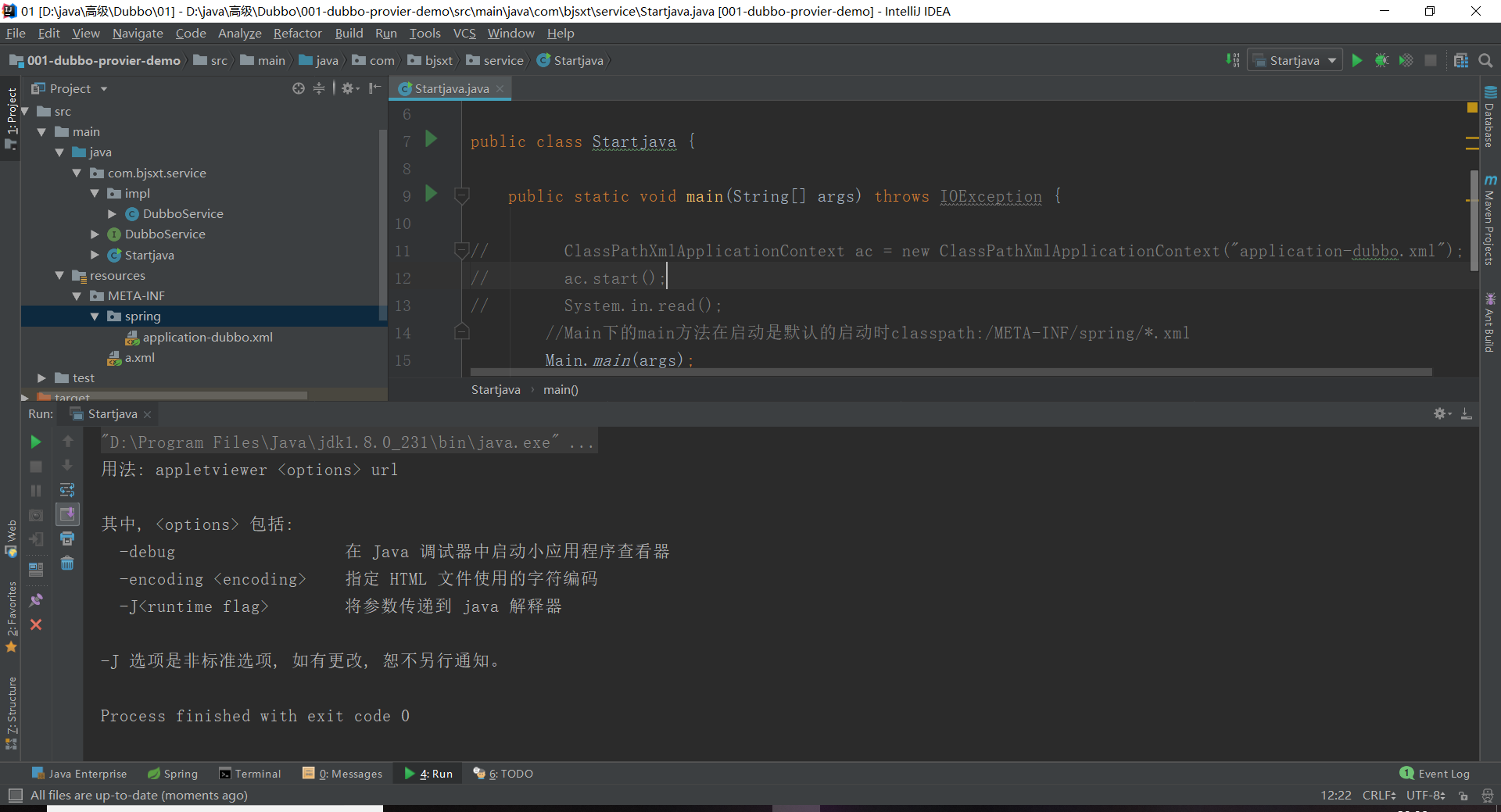This screenshot has width=1501, height=812.
Task: Open Project panel settings gear
Action: (x=349, y=88)
